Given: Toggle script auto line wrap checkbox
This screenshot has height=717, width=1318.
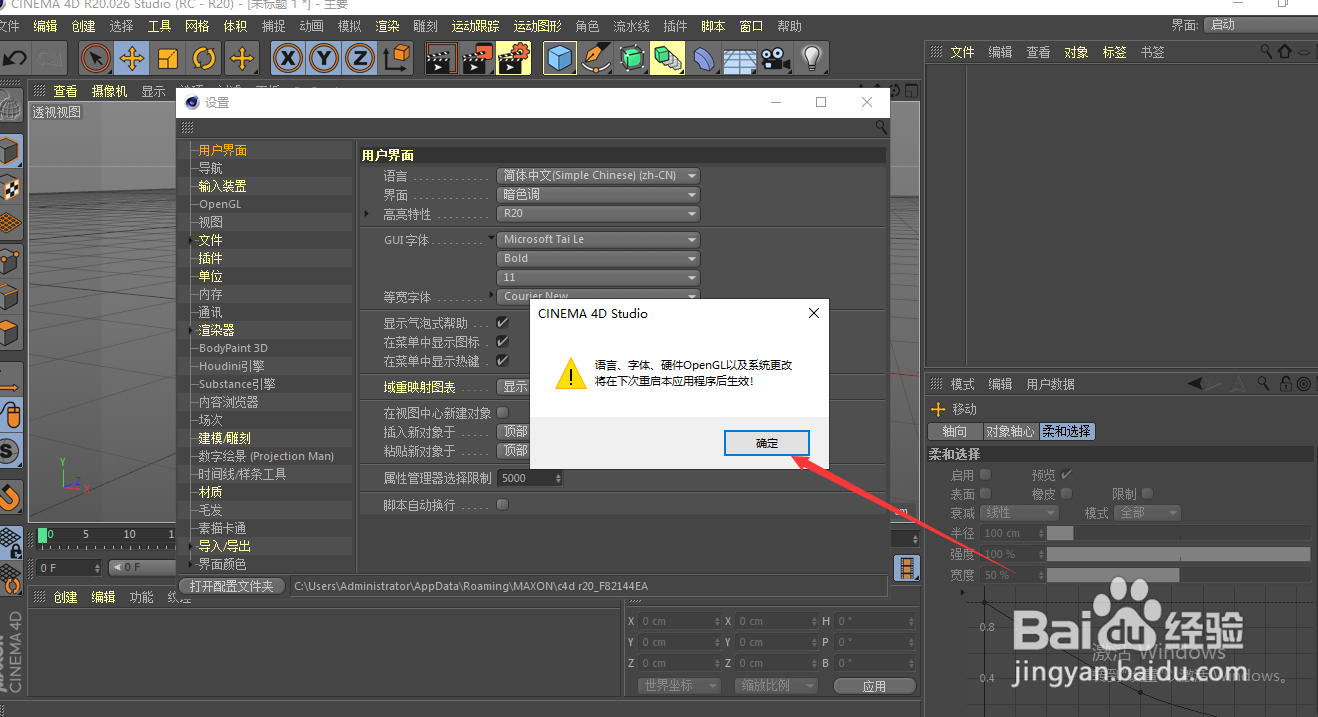Looking at the screenshot, I should [503, 505].
